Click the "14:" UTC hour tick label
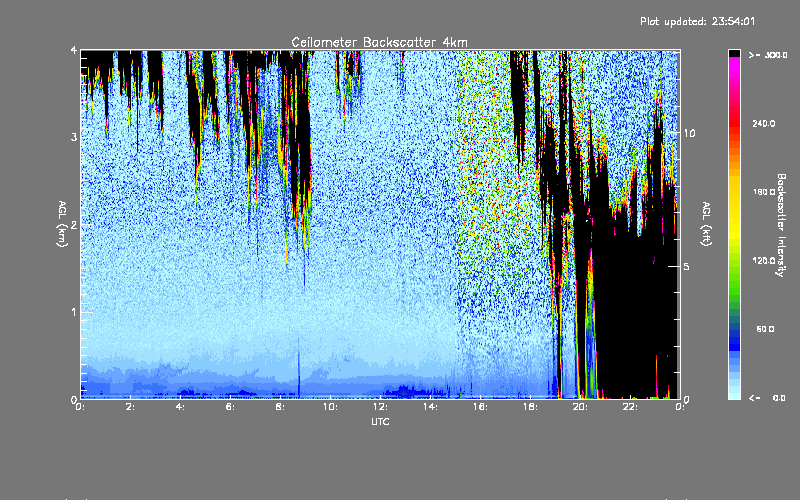The height and width of the screenshot is (500, 800). [430, 407]
